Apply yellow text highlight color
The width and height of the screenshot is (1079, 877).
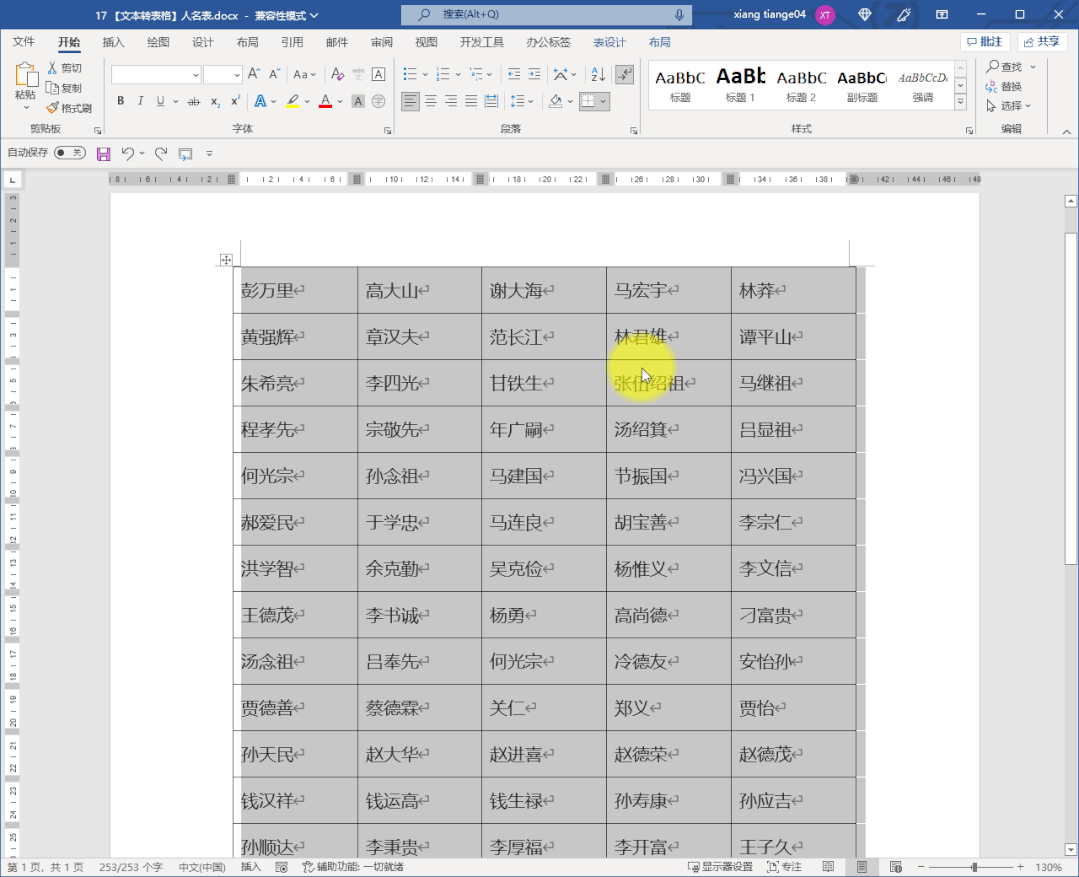(x=291, y=101)
